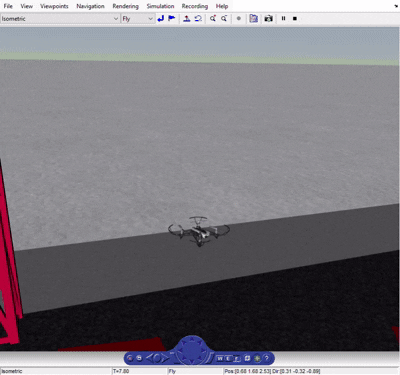
Task: Stop the simulation
Action: point(295,19)
